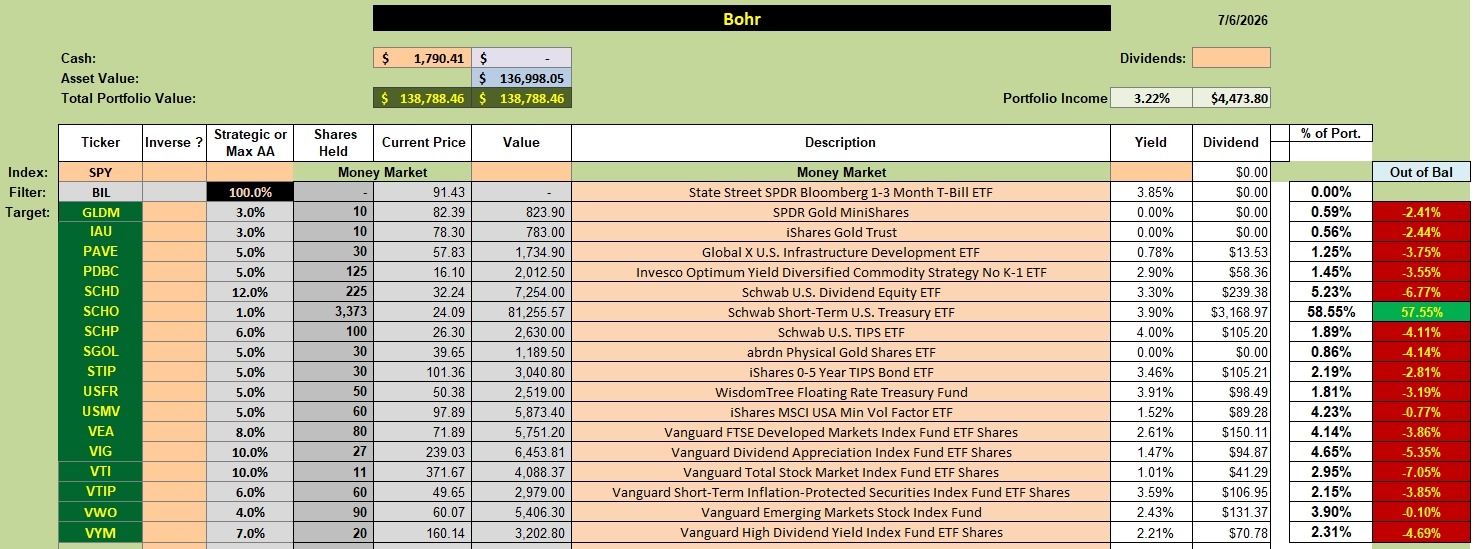This screenshot has height=549, width=1475.
Task: Click the USFR ticker cell
Action: point(100,392)
